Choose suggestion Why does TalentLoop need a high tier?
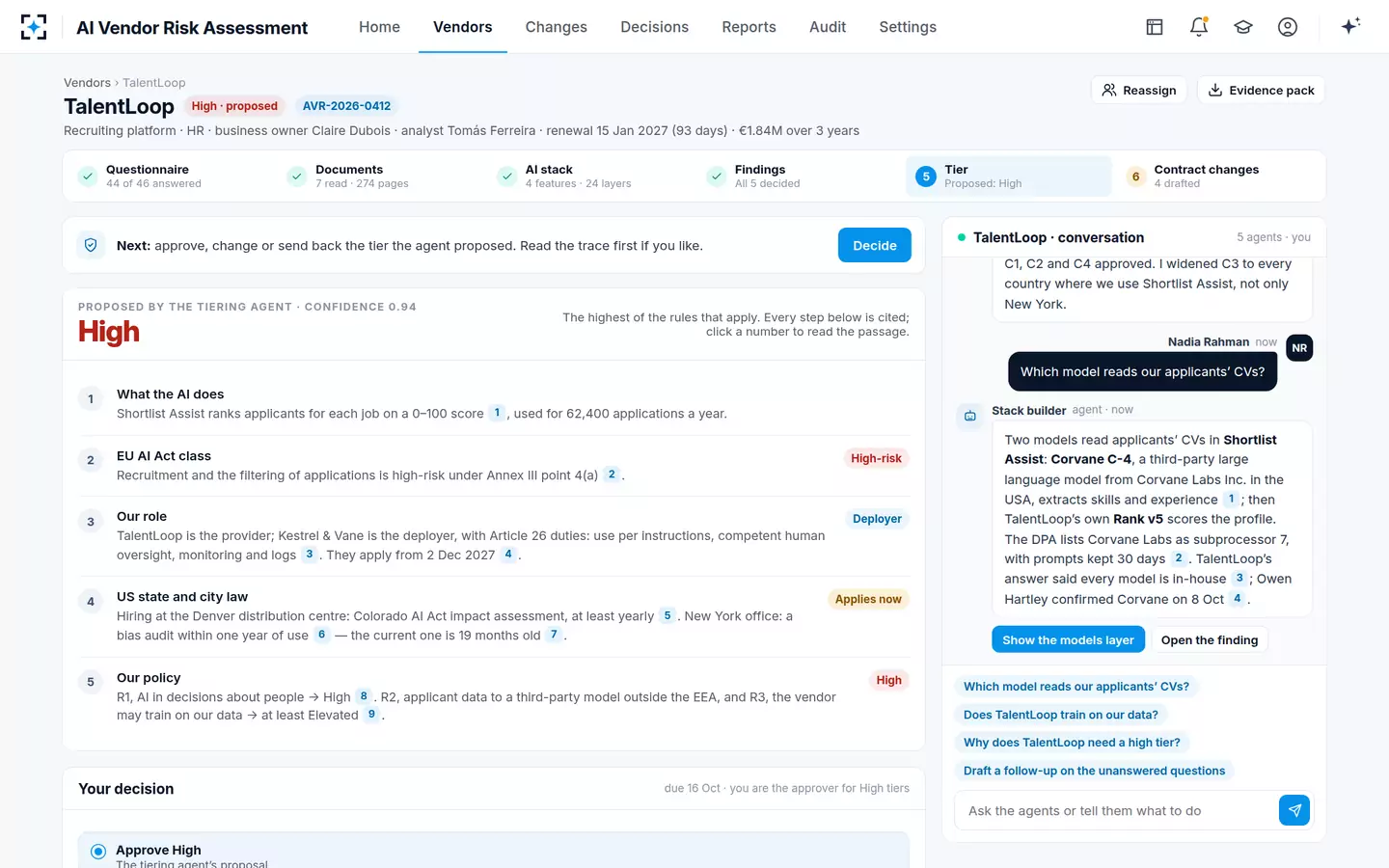 (x=1072, y=743)
